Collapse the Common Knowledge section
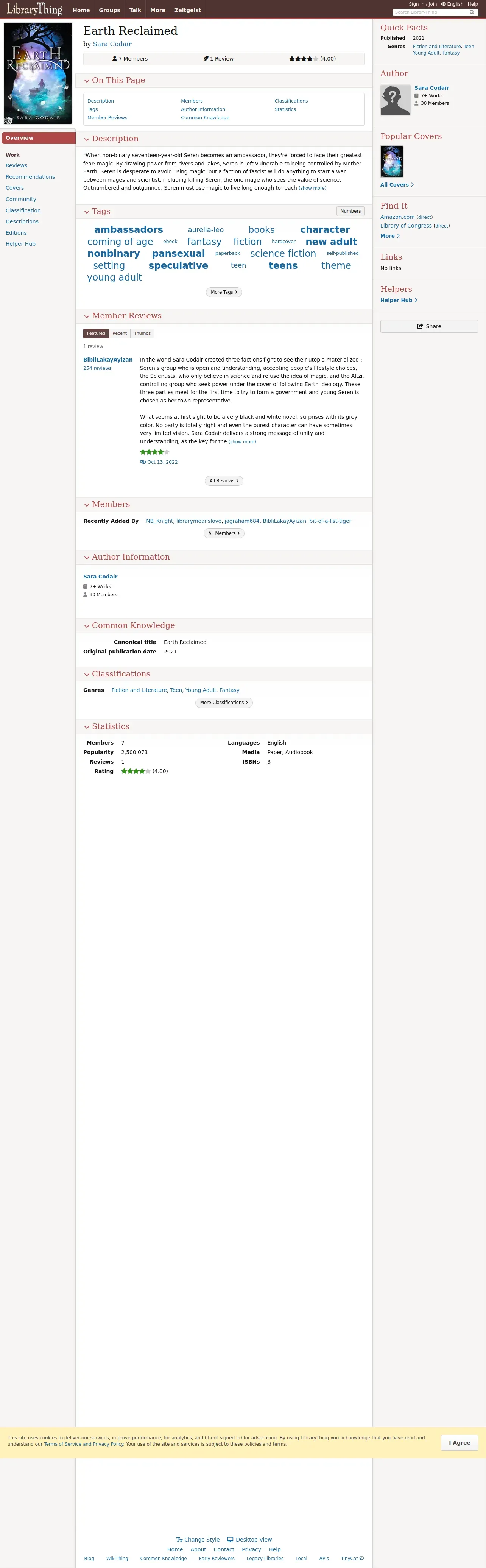 coord(87,627)
